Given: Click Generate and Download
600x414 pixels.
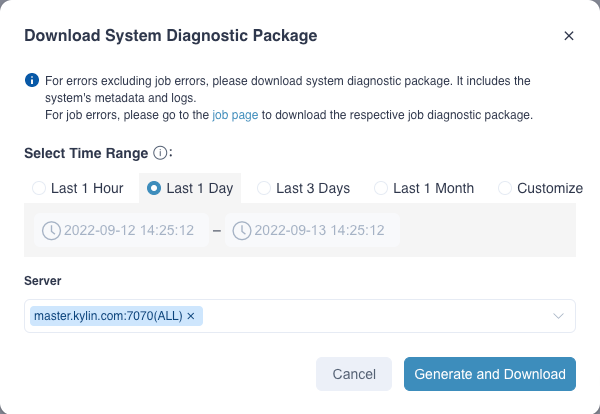Looking at the screenshot, I should click(489, 374).
